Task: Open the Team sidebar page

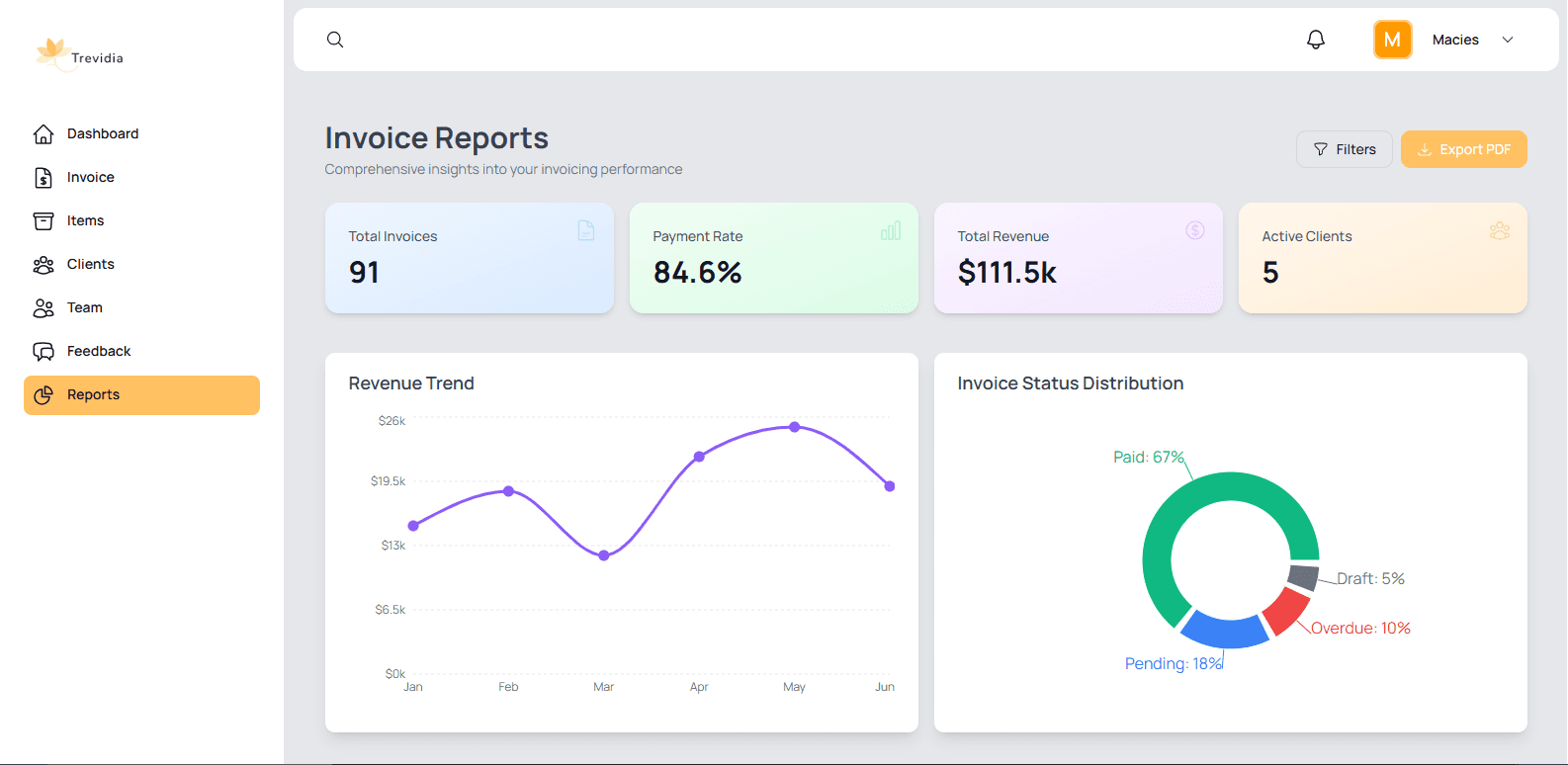Action: [x=85, y=307]
